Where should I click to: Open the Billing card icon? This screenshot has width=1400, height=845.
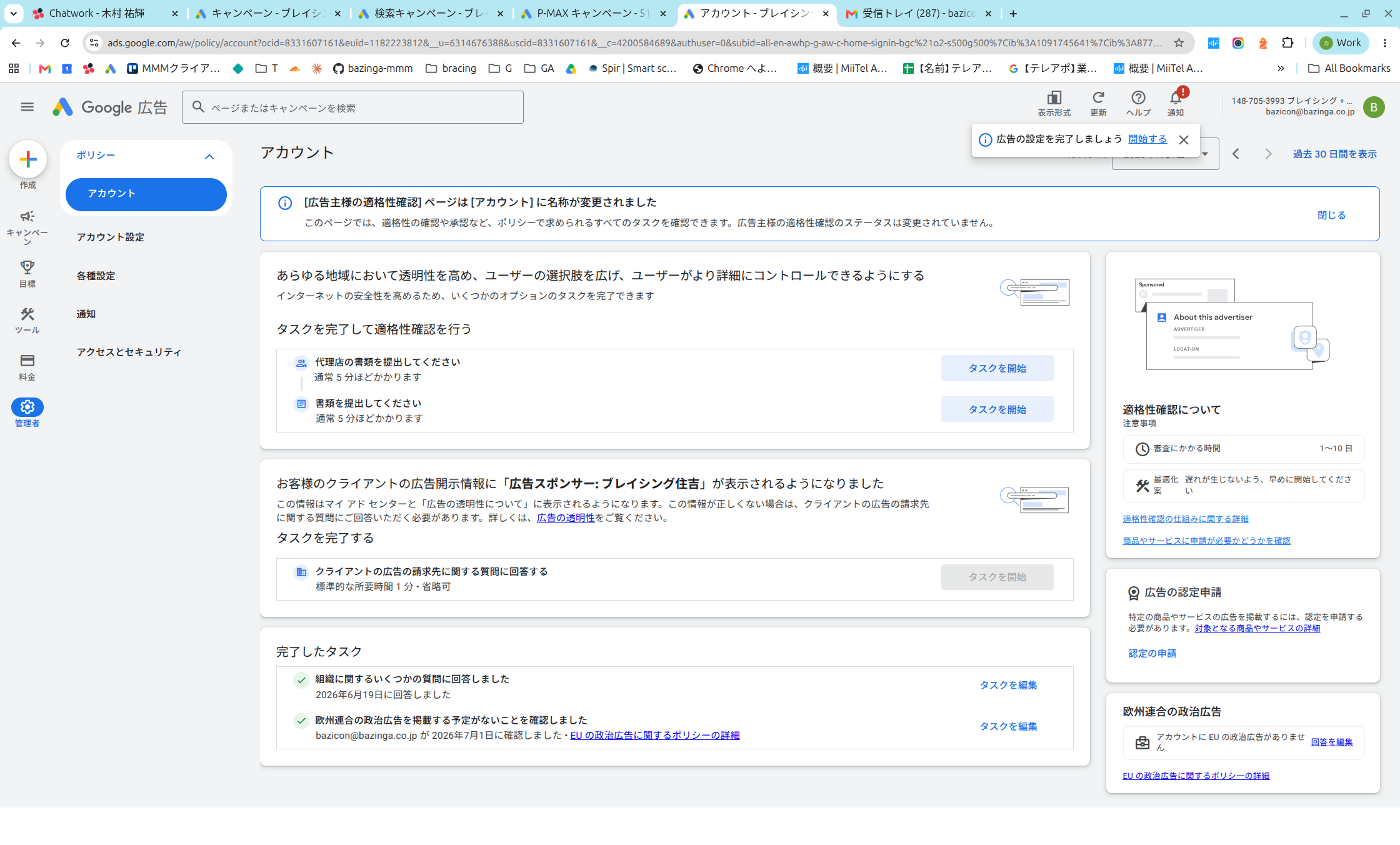coord(27,361)
